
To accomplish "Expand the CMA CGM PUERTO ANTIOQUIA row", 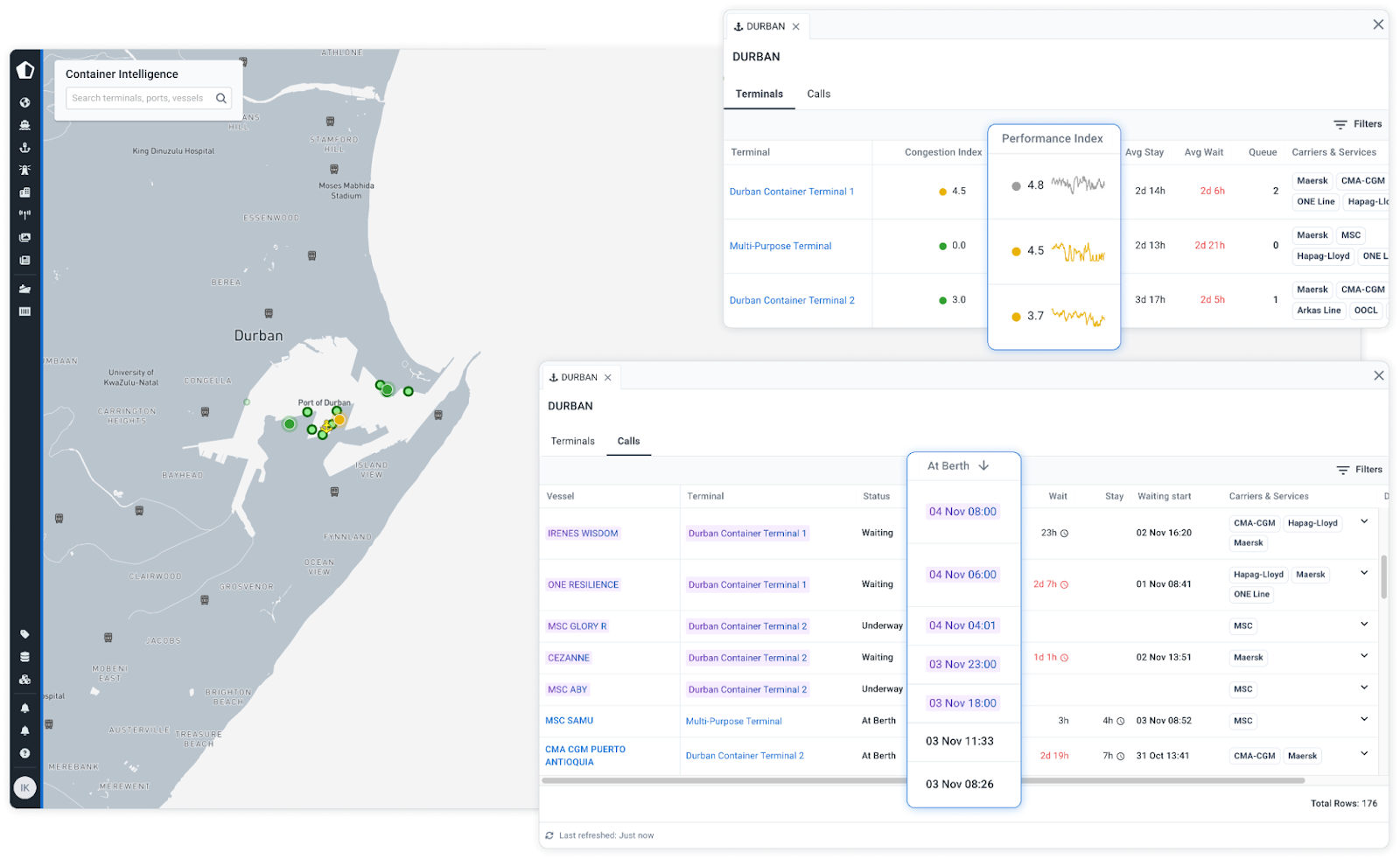I will click(x=1364, y=751).
